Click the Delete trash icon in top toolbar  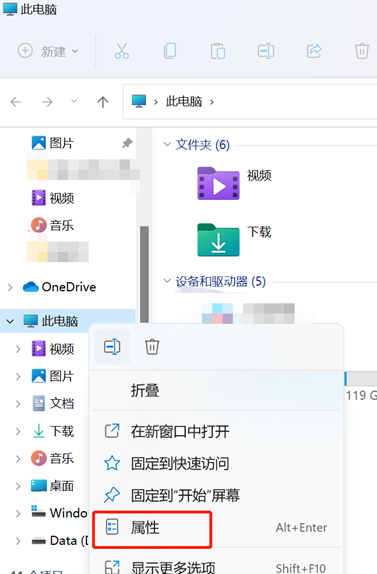[x=362, y=51]
